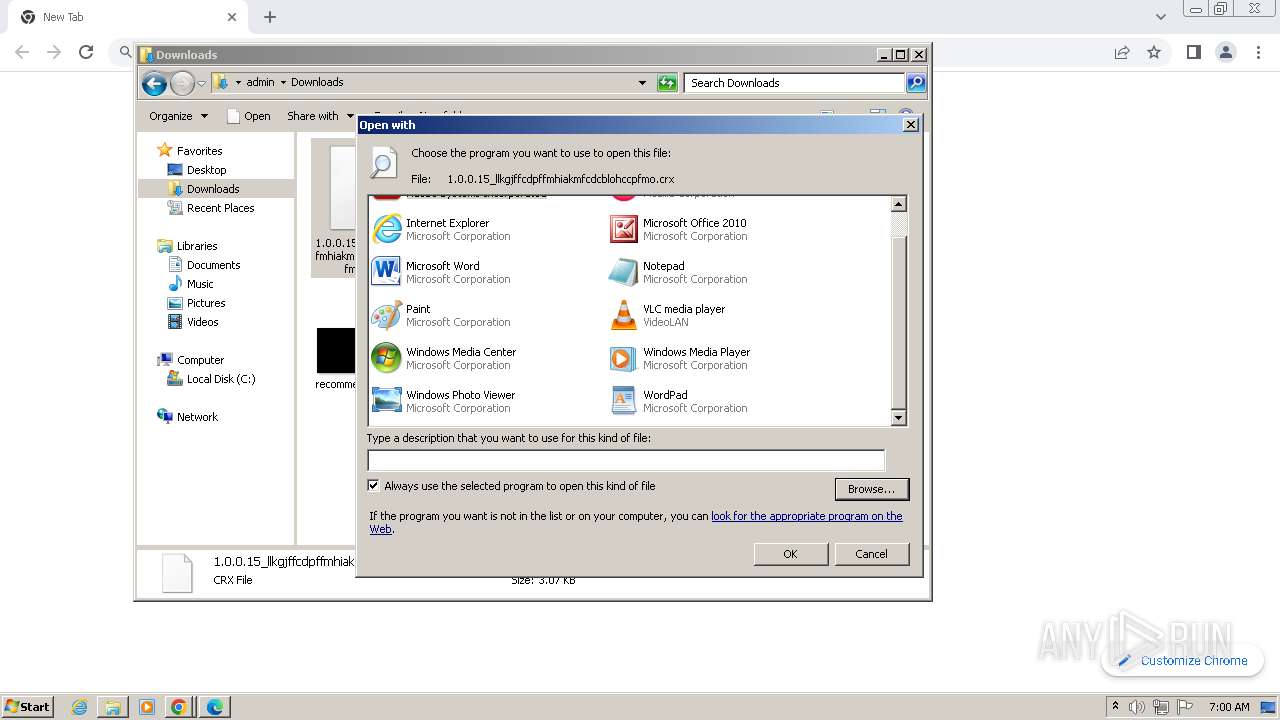Open Chrome side panel icon
The image size is (1280, 720).
click(x=1193, y=52)
